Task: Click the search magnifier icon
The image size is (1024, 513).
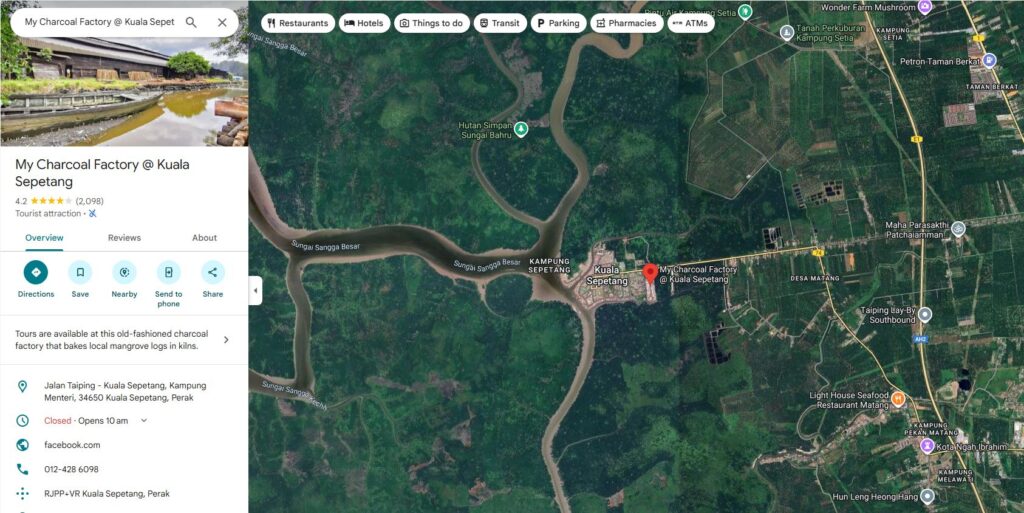Action: pos(191,22)
